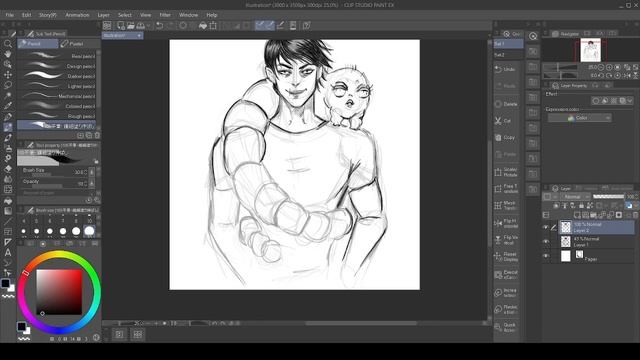The width and height of the screenshot is (640, 360).
Task: Toggle the transparent color swatch below the wheel
Action: pos(24,338)
